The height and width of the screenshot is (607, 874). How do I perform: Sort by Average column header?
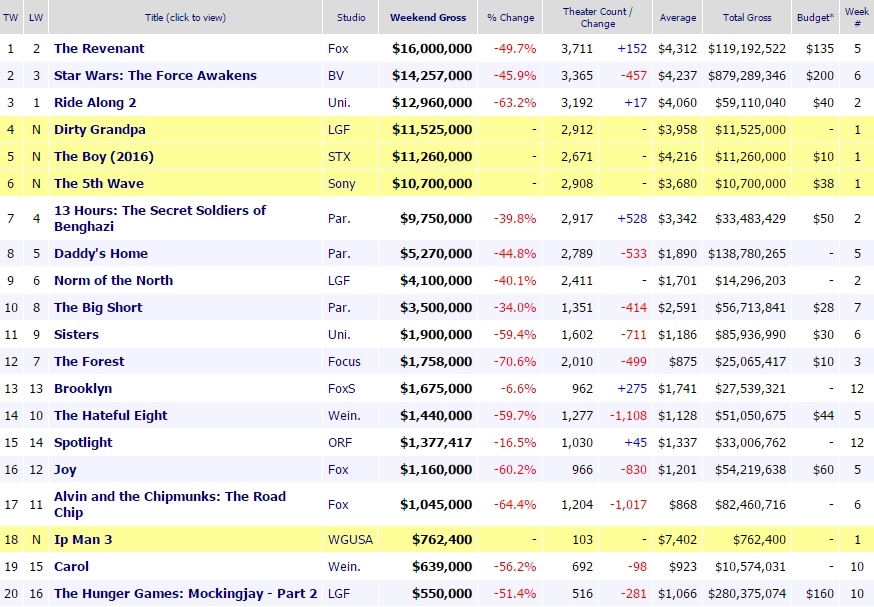677,17
